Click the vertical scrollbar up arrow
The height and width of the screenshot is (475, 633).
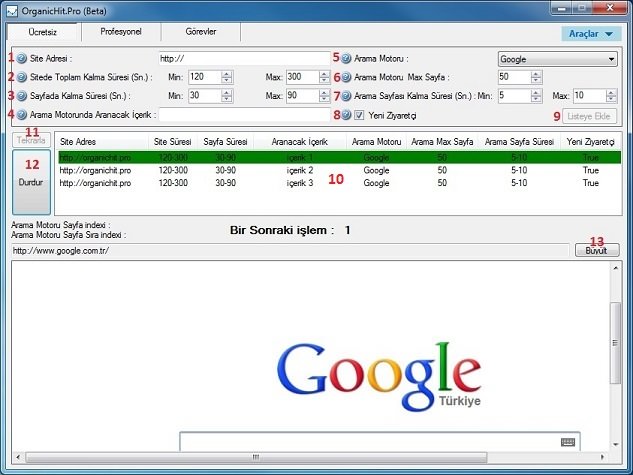(x=615, y=268)
